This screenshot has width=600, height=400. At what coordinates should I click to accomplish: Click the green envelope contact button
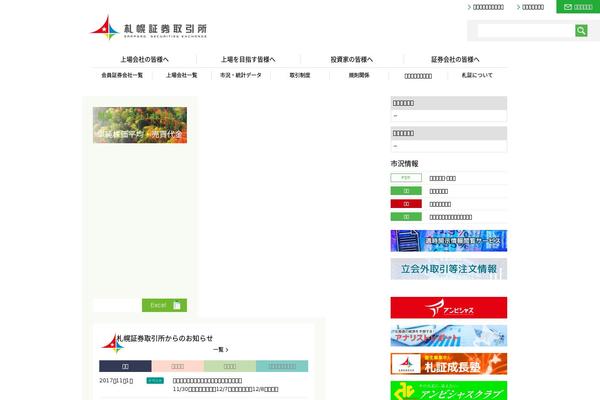(578, 7)
